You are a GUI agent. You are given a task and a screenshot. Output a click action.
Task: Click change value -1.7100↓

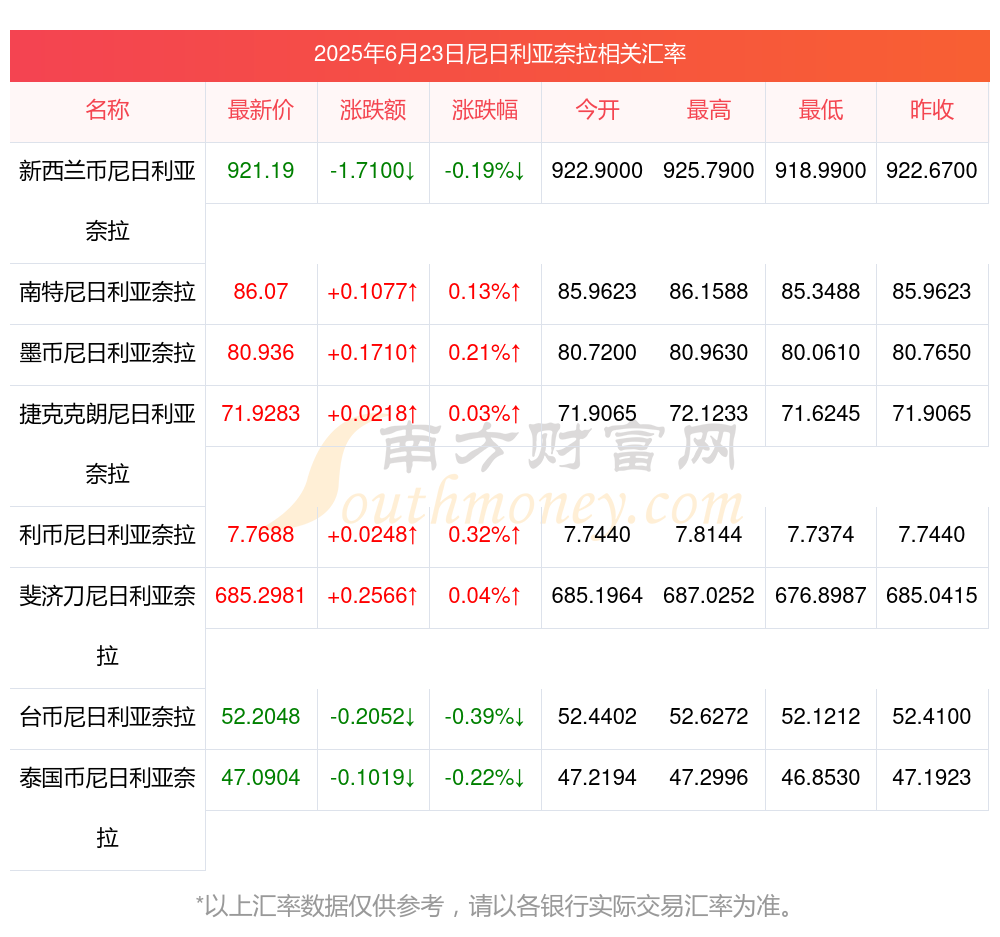click(x=373, y=171)
